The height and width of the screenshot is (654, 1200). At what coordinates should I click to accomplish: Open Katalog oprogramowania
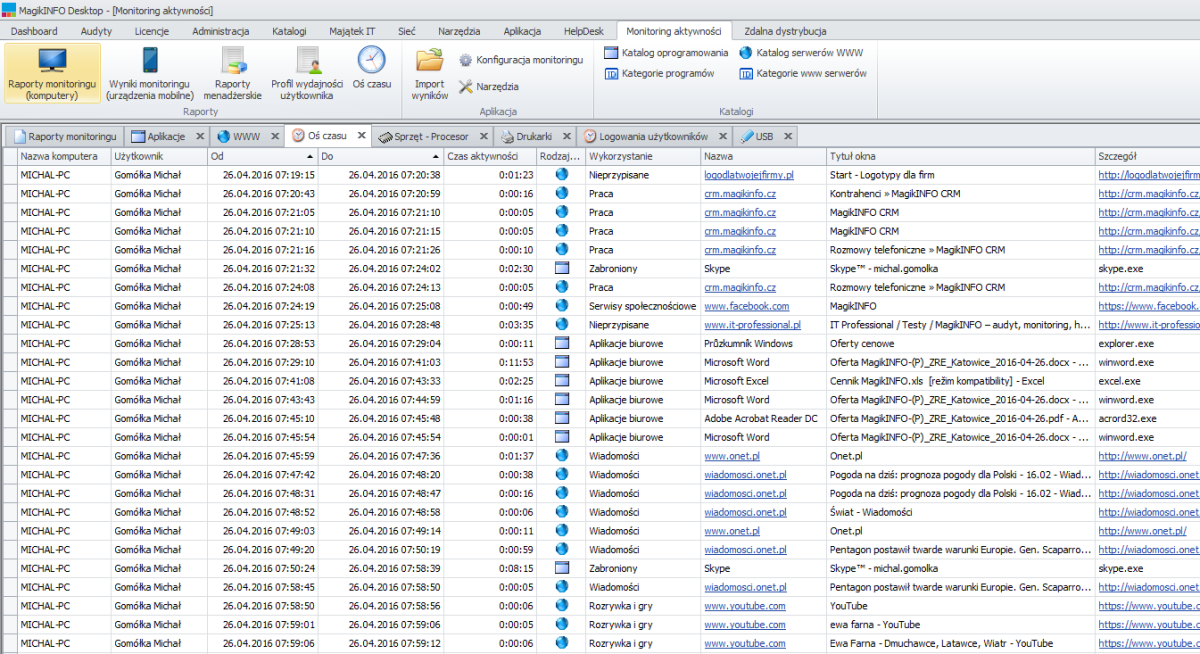[666, 52]
